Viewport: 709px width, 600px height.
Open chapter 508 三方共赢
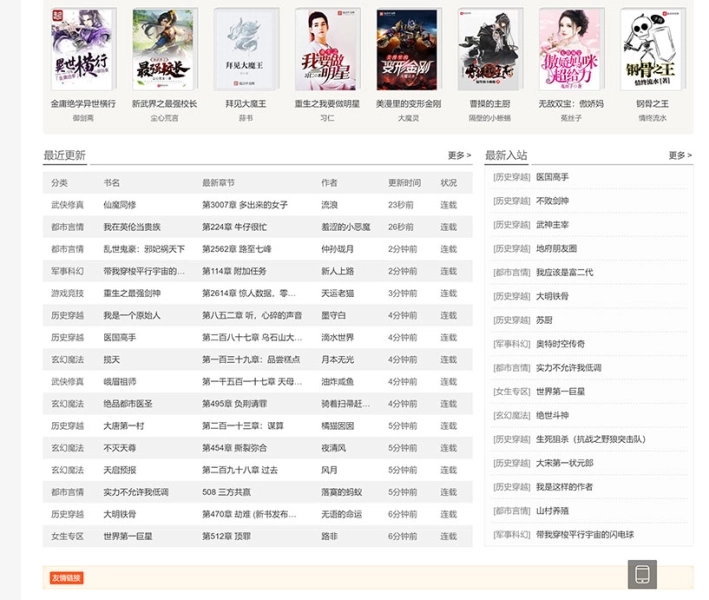click(227, 492)
